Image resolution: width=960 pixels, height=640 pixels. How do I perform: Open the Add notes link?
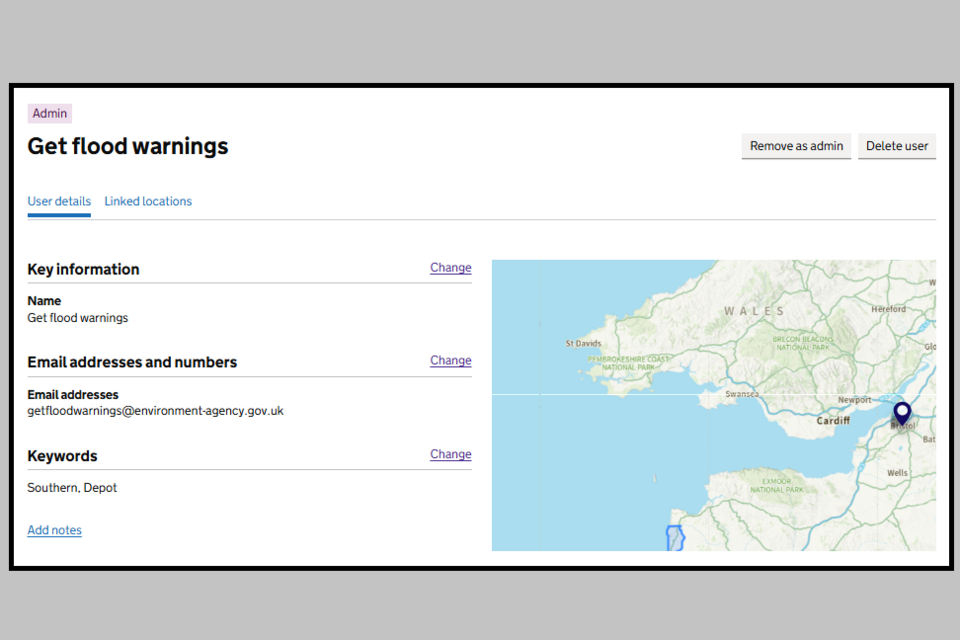(x=54, y=530)
